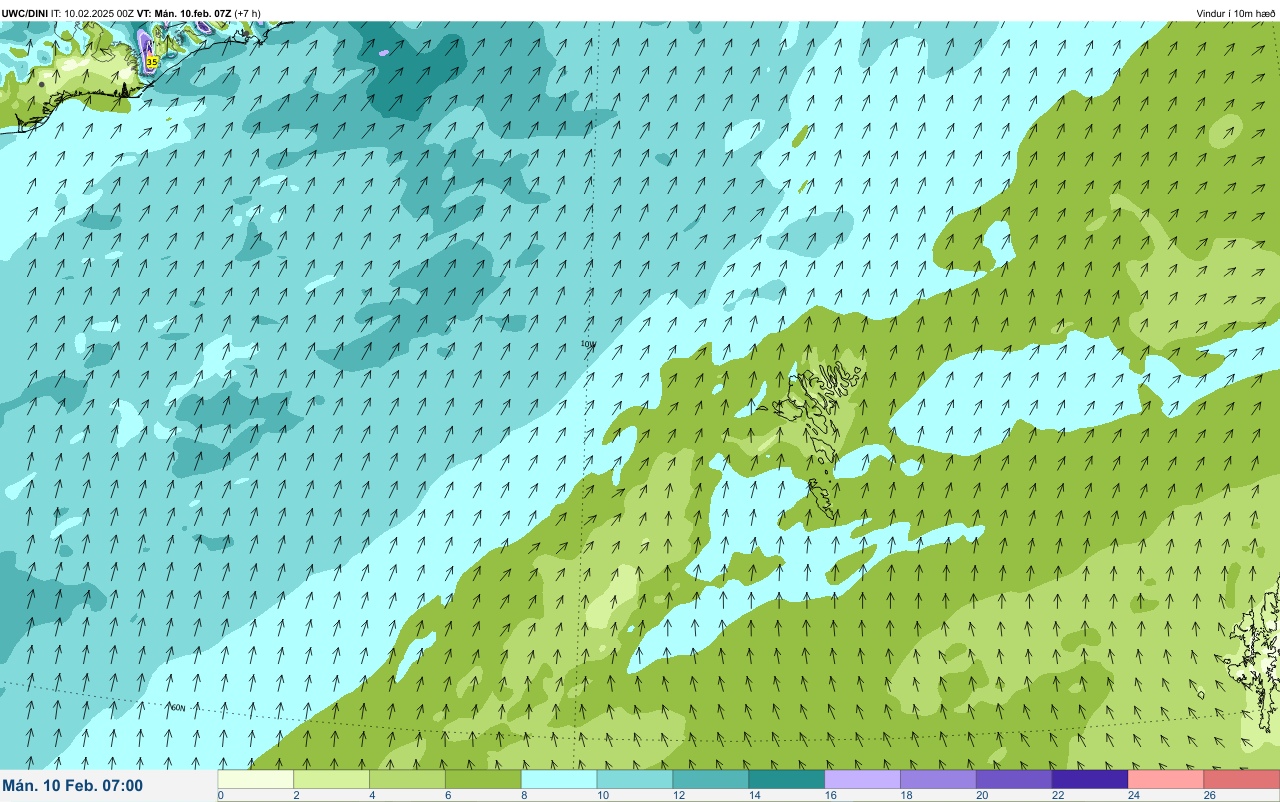This screenshot has width=1280, height=802.
Task: Click the legend value '26'
Action: coord(1209,796)
